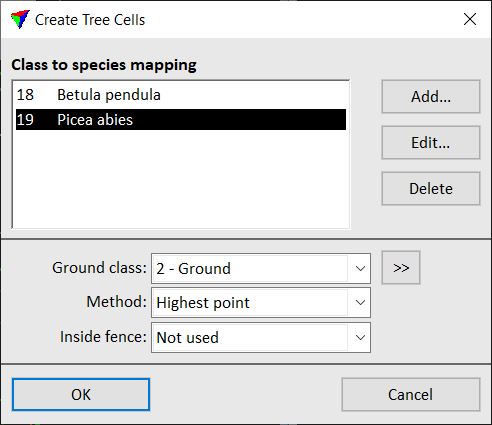Viewport: 492px width, 425px height.
Task: Click Add... to add a species mapping
Action: [x=431, y=97]
